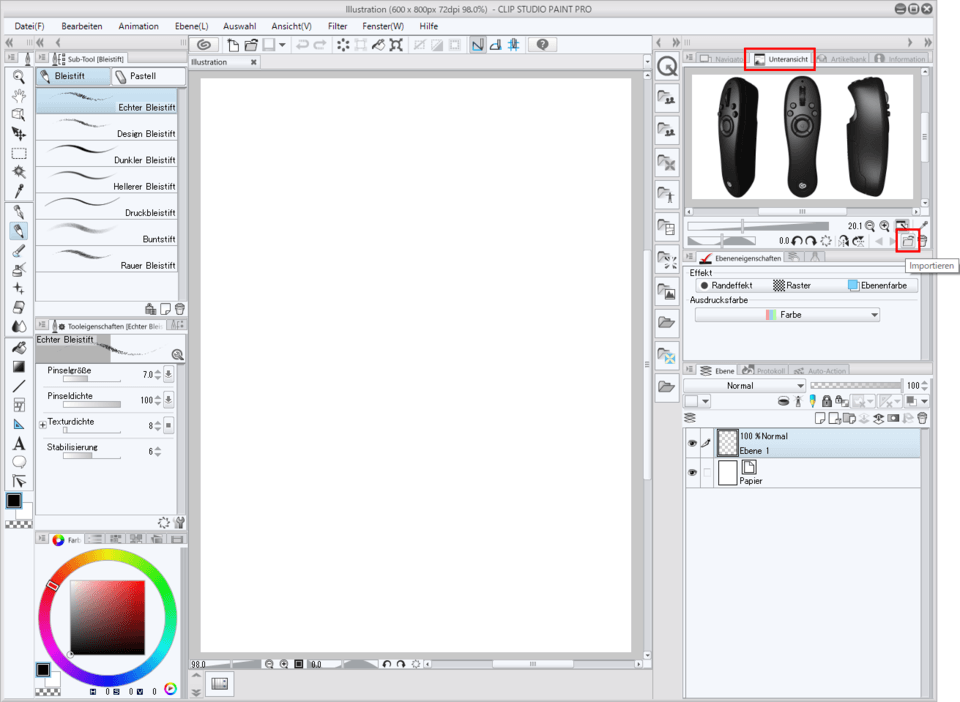Open the Importieren folder icon in Unteransicht
Image resolution: width=960 pixels, height=702 pixels.
coord(910,240)
